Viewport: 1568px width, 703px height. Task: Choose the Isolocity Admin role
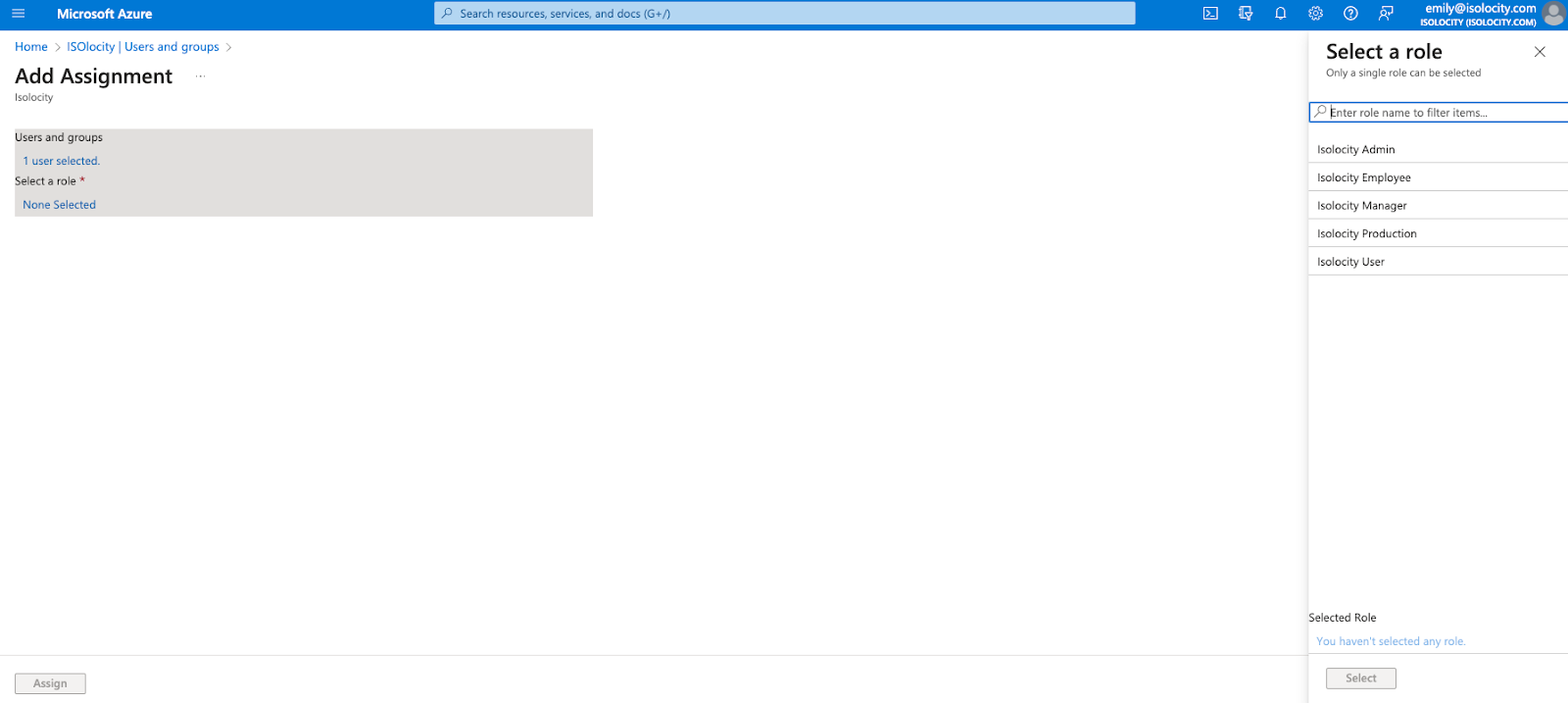pyautogui.click(x=1438, y=149)
